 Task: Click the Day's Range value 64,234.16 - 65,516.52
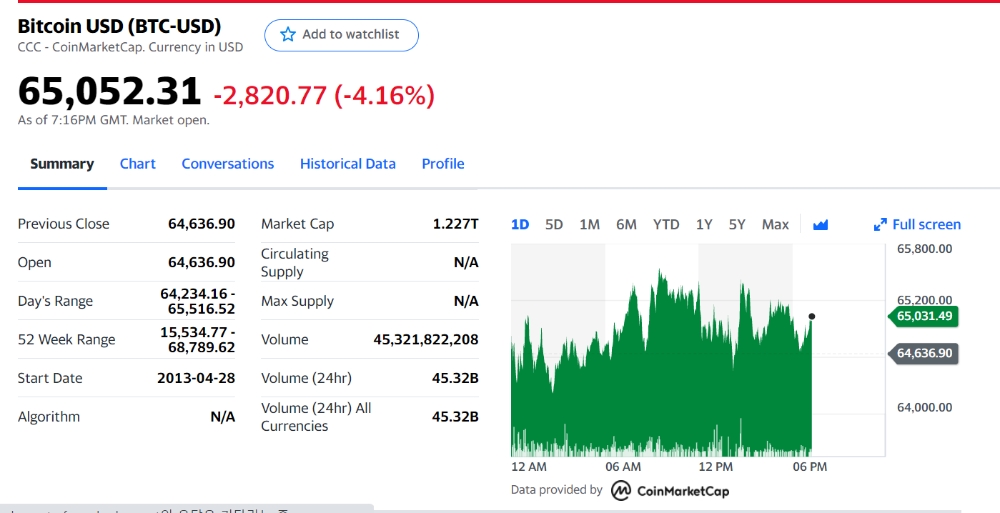tap(197, 301)
